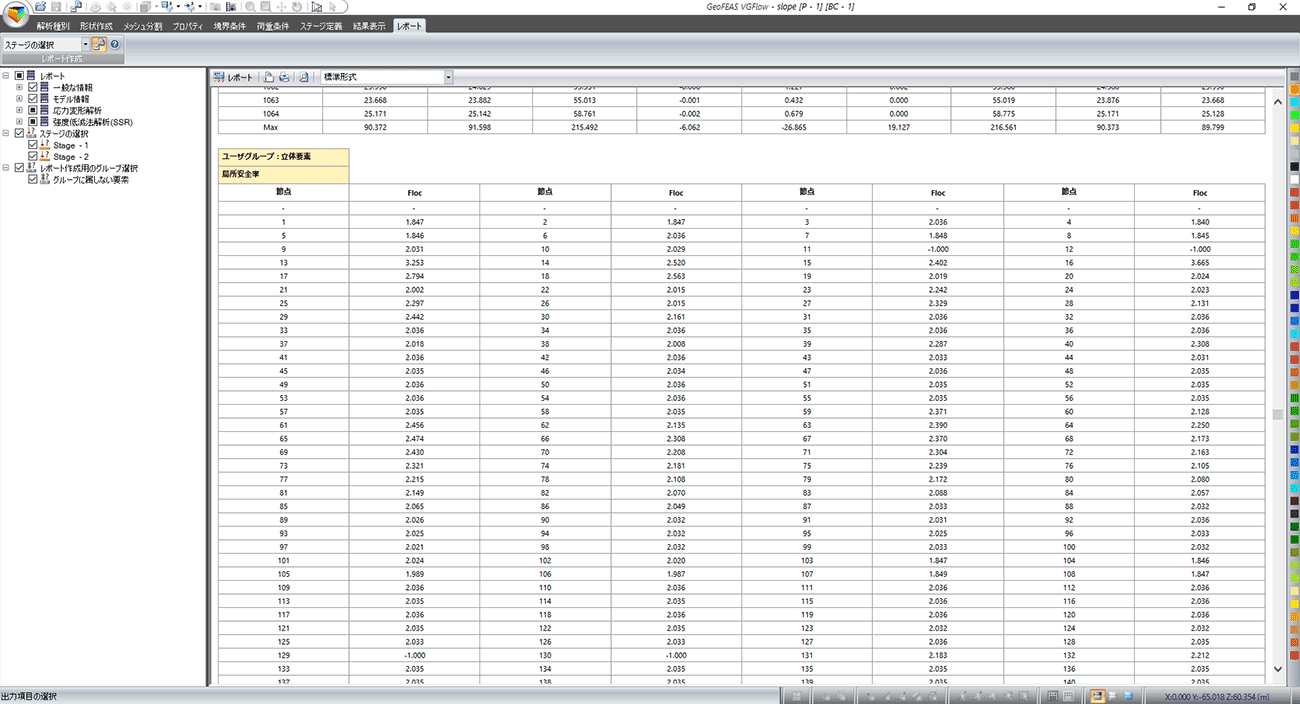Collapse レポート作成用のグループ選択 node
This screenshot has width=1300, height=704.
click(6, 168)
